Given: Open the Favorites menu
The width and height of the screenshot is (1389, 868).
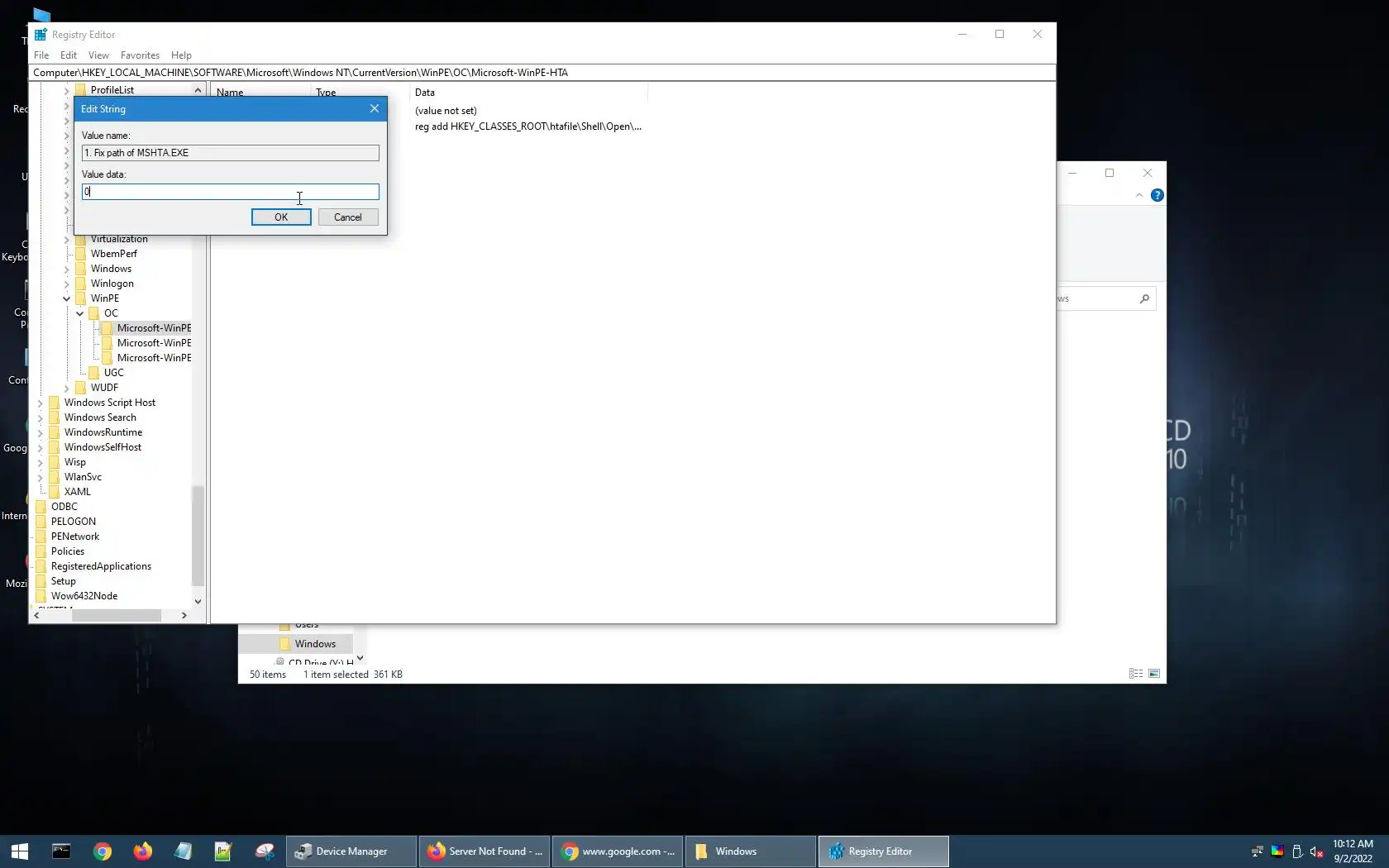Looking at the screenshot, I should (140, 55).
